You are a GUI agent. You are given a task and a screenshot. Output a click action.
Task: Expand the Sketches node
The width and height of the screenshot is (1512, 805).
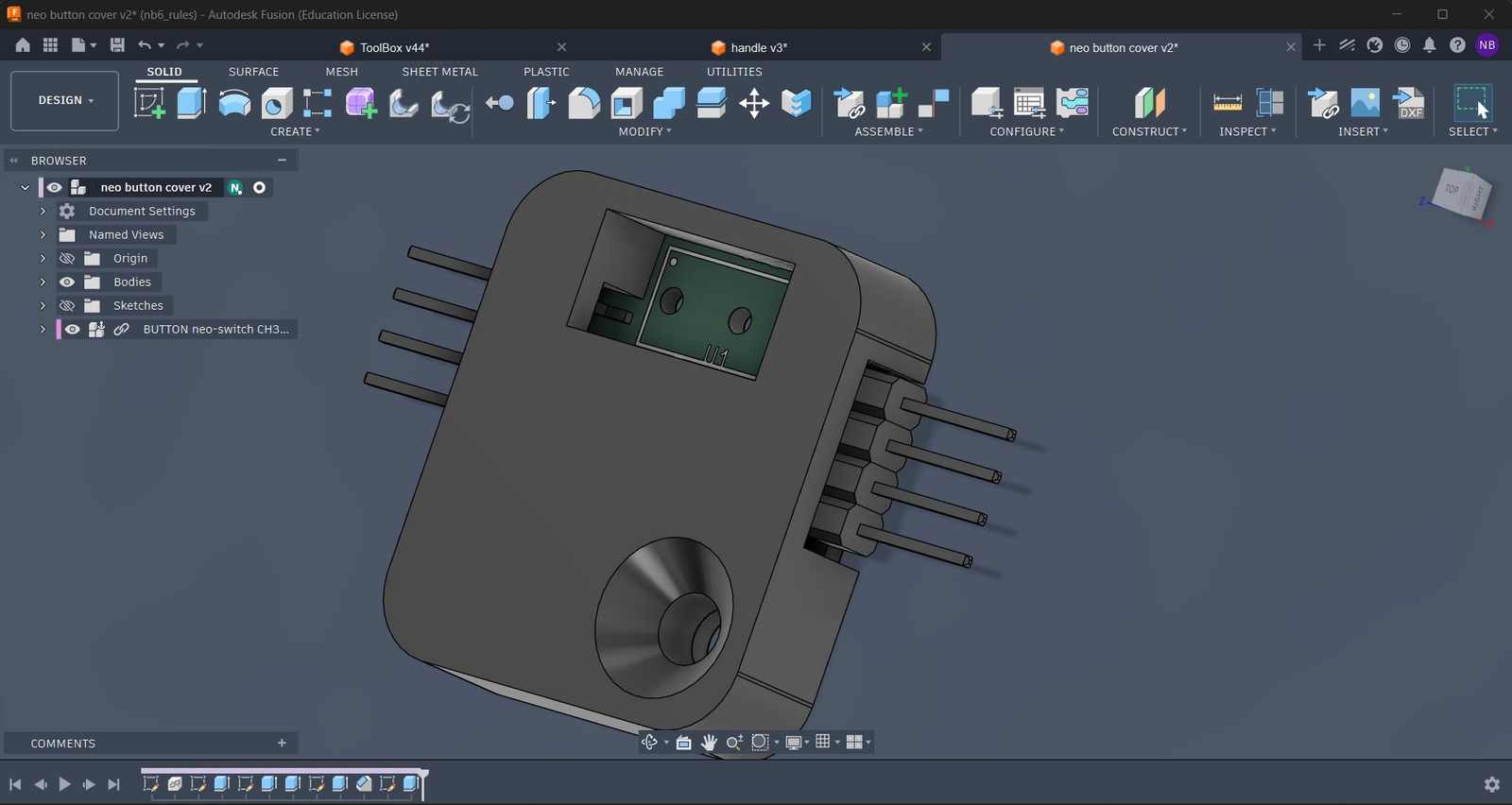tap(43, 306)
